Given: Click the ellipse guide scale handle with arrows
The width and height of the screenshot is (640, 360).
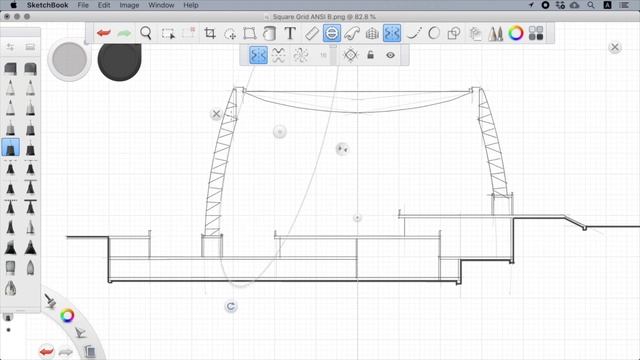Looking at the screenshot, I should [342, 149].
